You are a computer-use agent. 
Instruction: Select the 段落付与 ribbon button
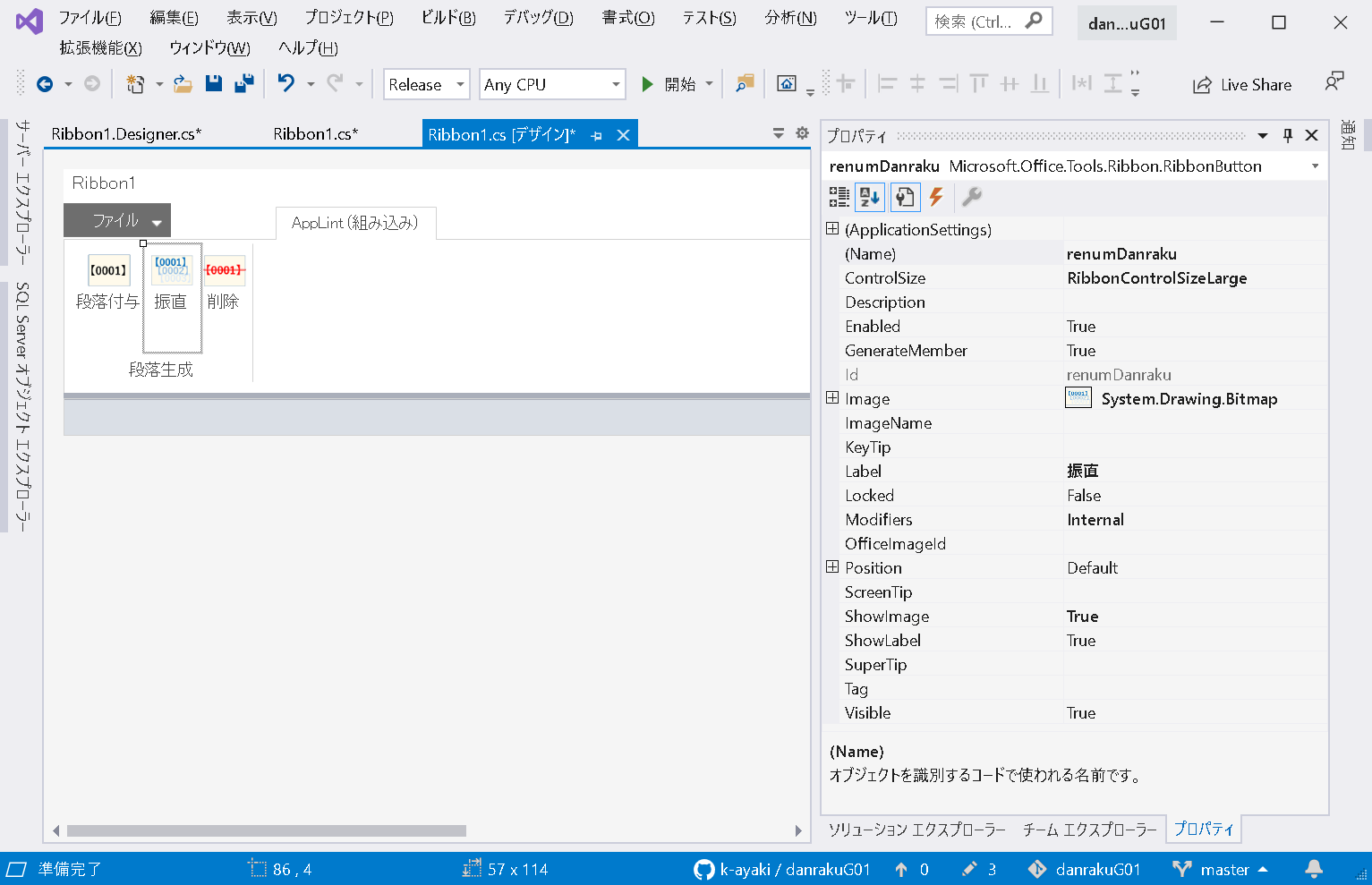[x=107, y=282]
